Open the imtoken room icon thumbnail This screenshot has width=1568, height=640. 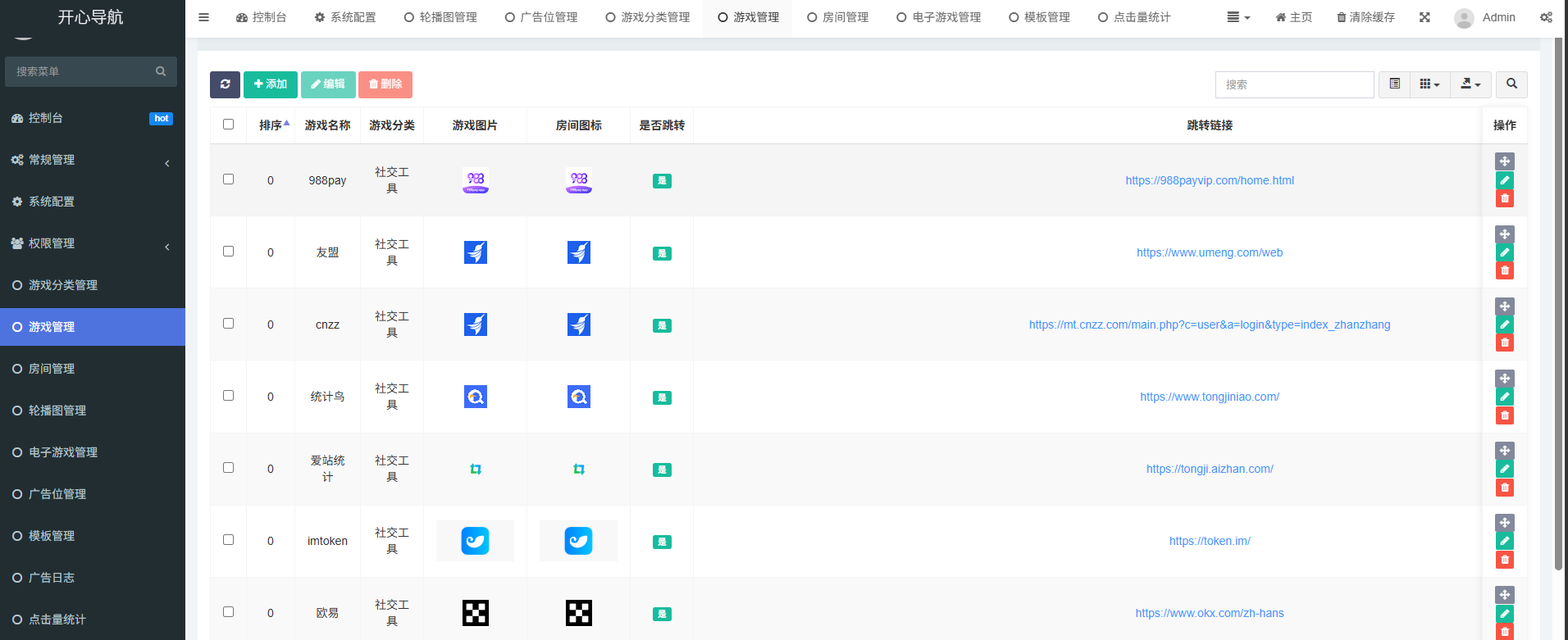(x=579, y=541)
